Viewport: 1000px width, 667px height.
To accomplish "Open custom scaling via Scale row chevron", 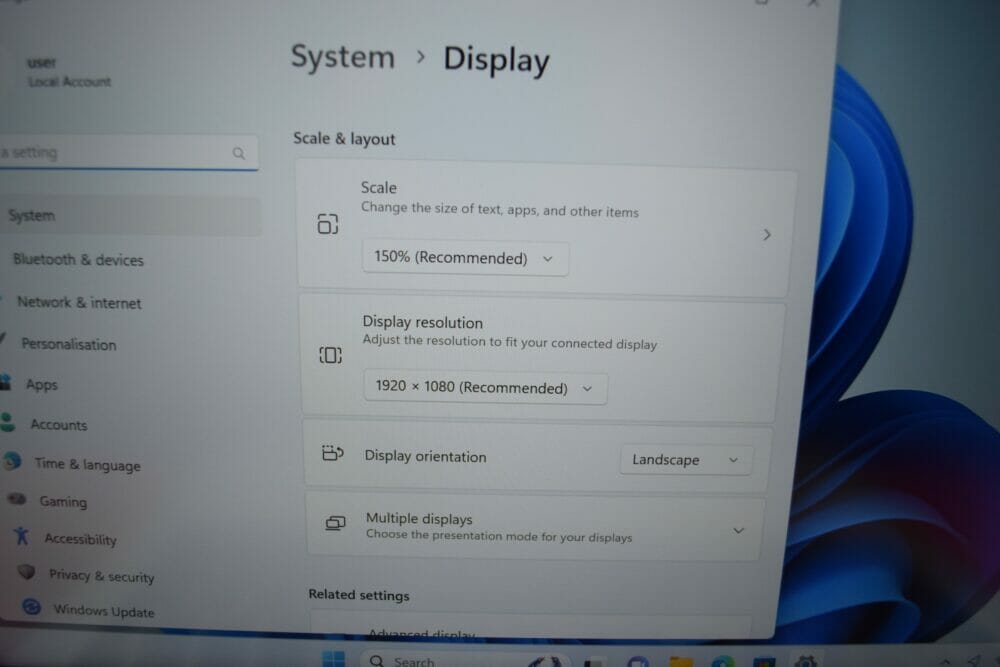I will coord(767,235).
